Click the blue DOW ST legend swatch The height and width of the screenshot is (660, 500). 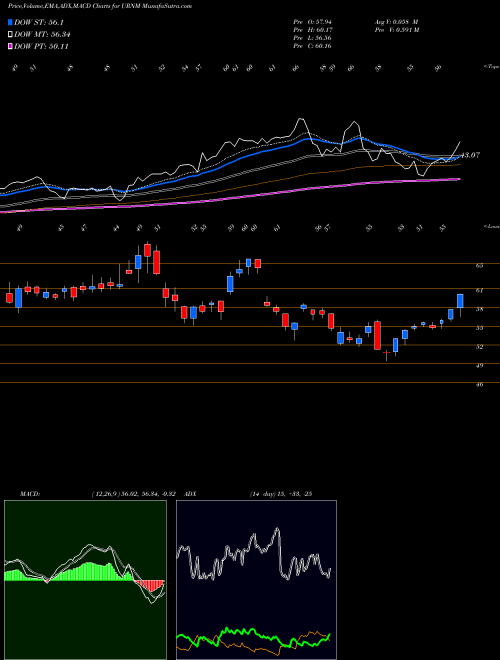click(x=10, y=22)
